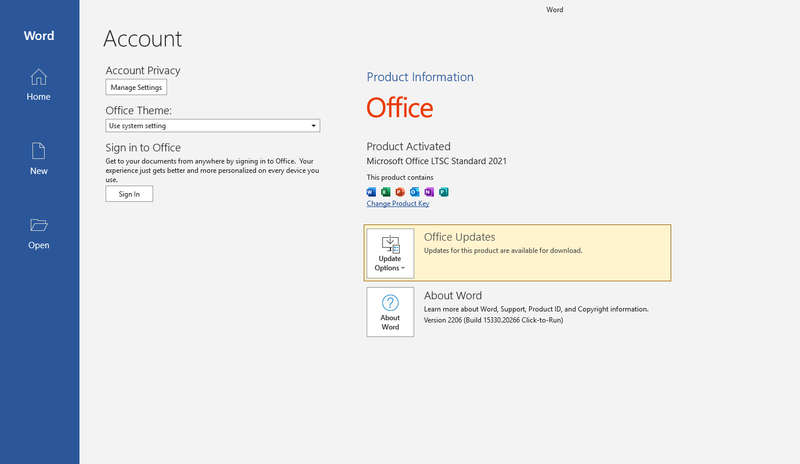Click the 'Product Activated' text

coord(409,146)
